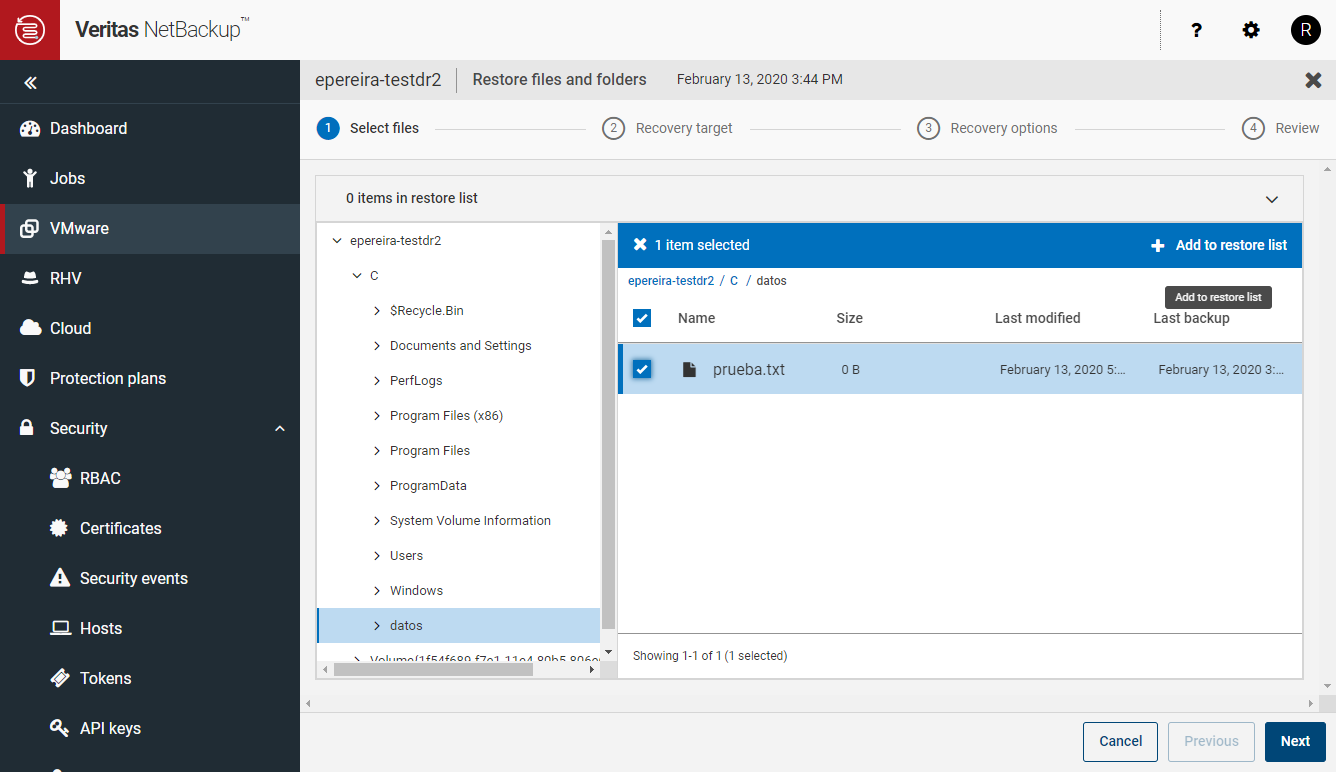Click the plus icon beside Add to restore list
The height and width of the screenshot is (772, 1336).
(1158, 245)
